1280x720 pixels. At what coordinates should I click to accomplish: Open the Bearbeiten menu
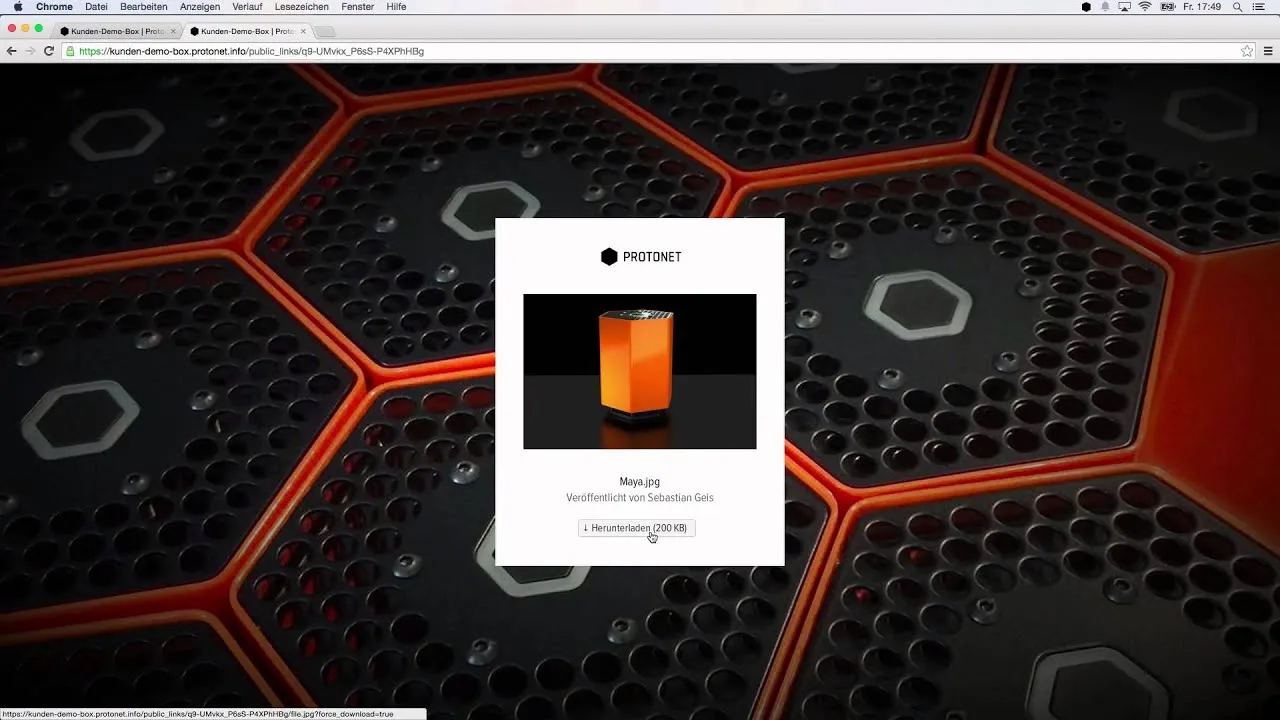pyautogui.click(x=143, y=7)
